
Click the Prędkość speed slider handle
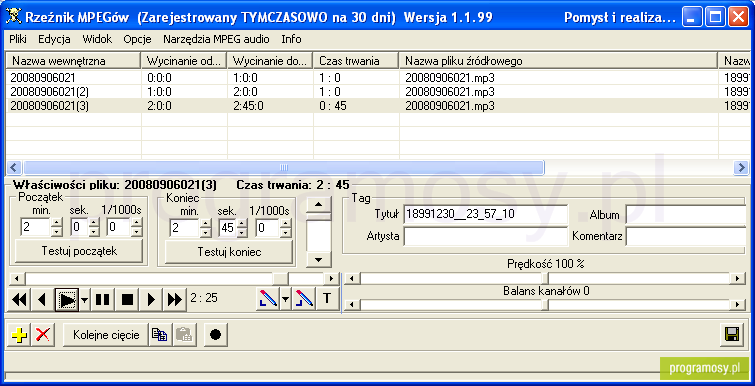click(545, 278)
